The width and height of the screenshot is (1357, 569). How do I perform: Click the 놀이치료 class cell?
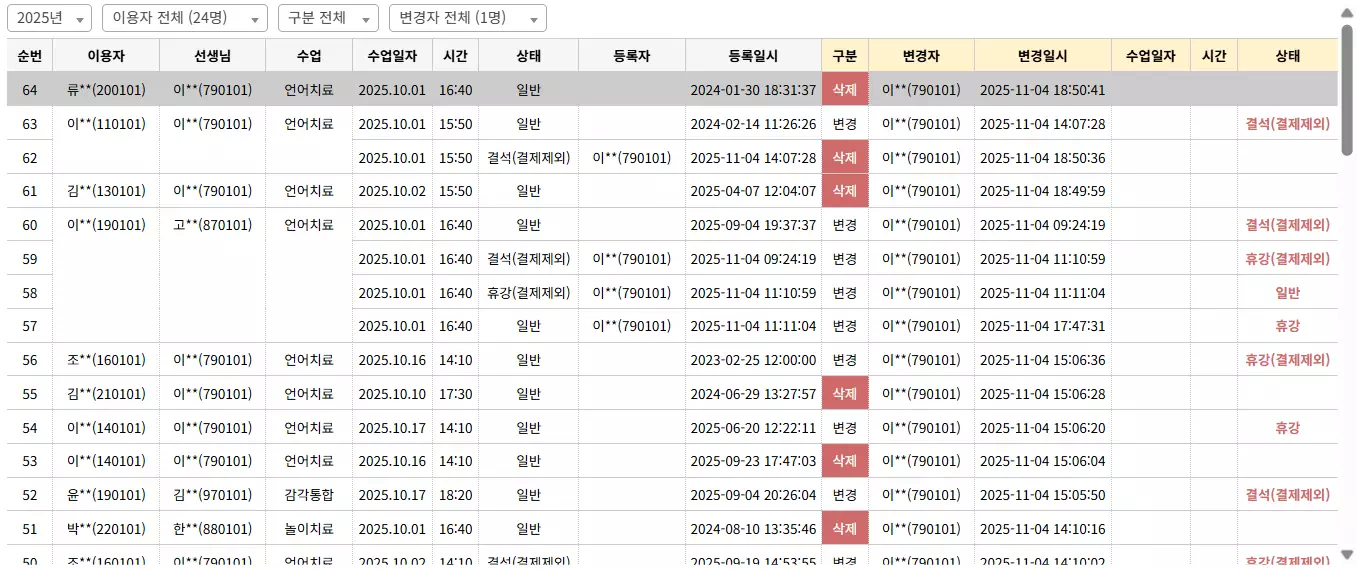(309, 529)
